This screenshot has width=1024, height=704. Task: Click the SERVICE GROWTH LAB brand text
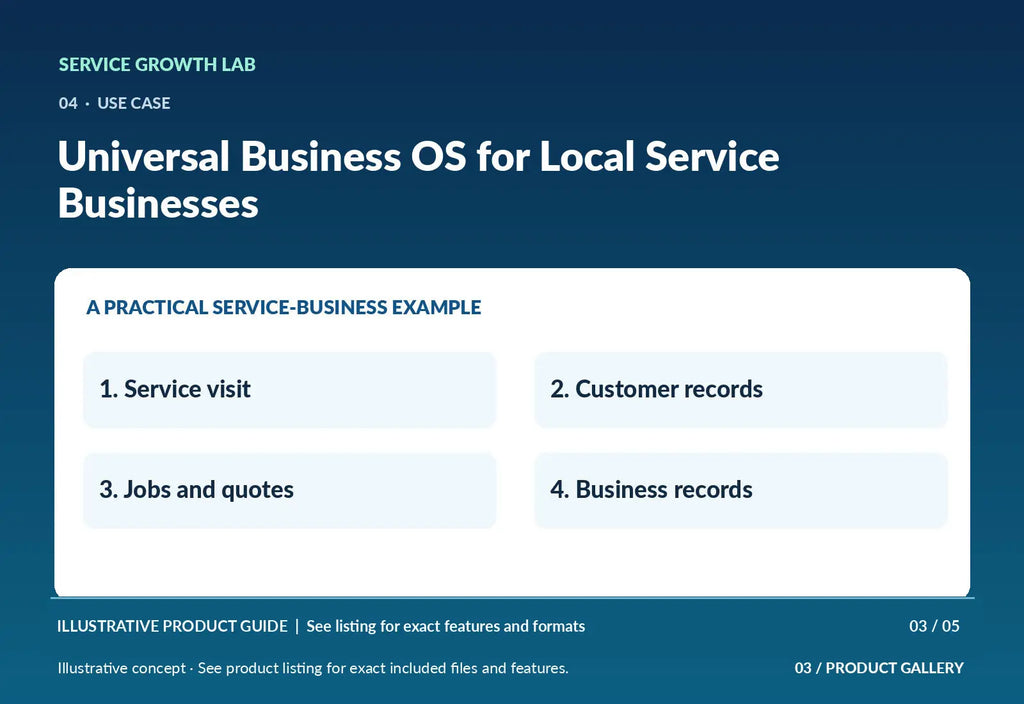(157, 65)
